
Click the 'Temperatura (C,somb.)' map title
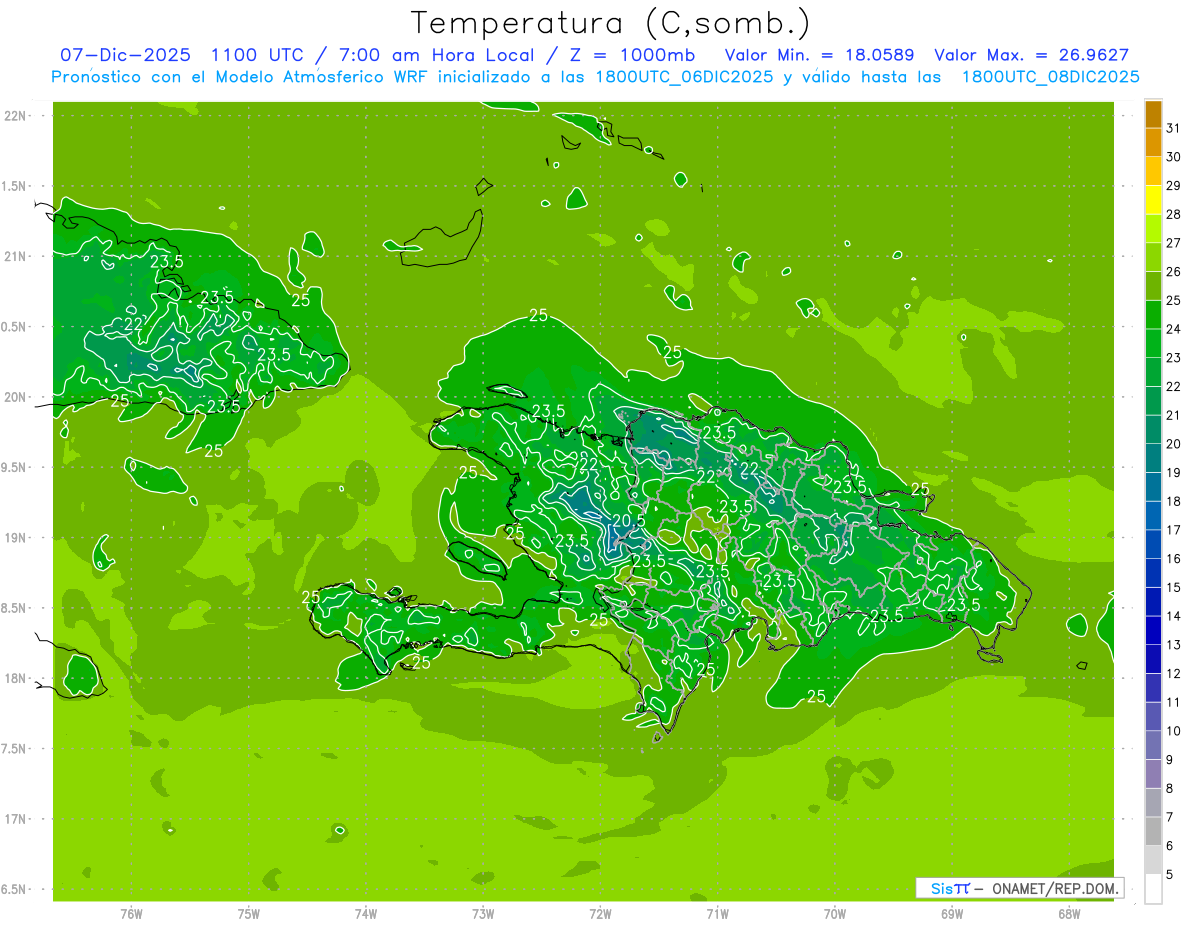click(x=610, y=23)
